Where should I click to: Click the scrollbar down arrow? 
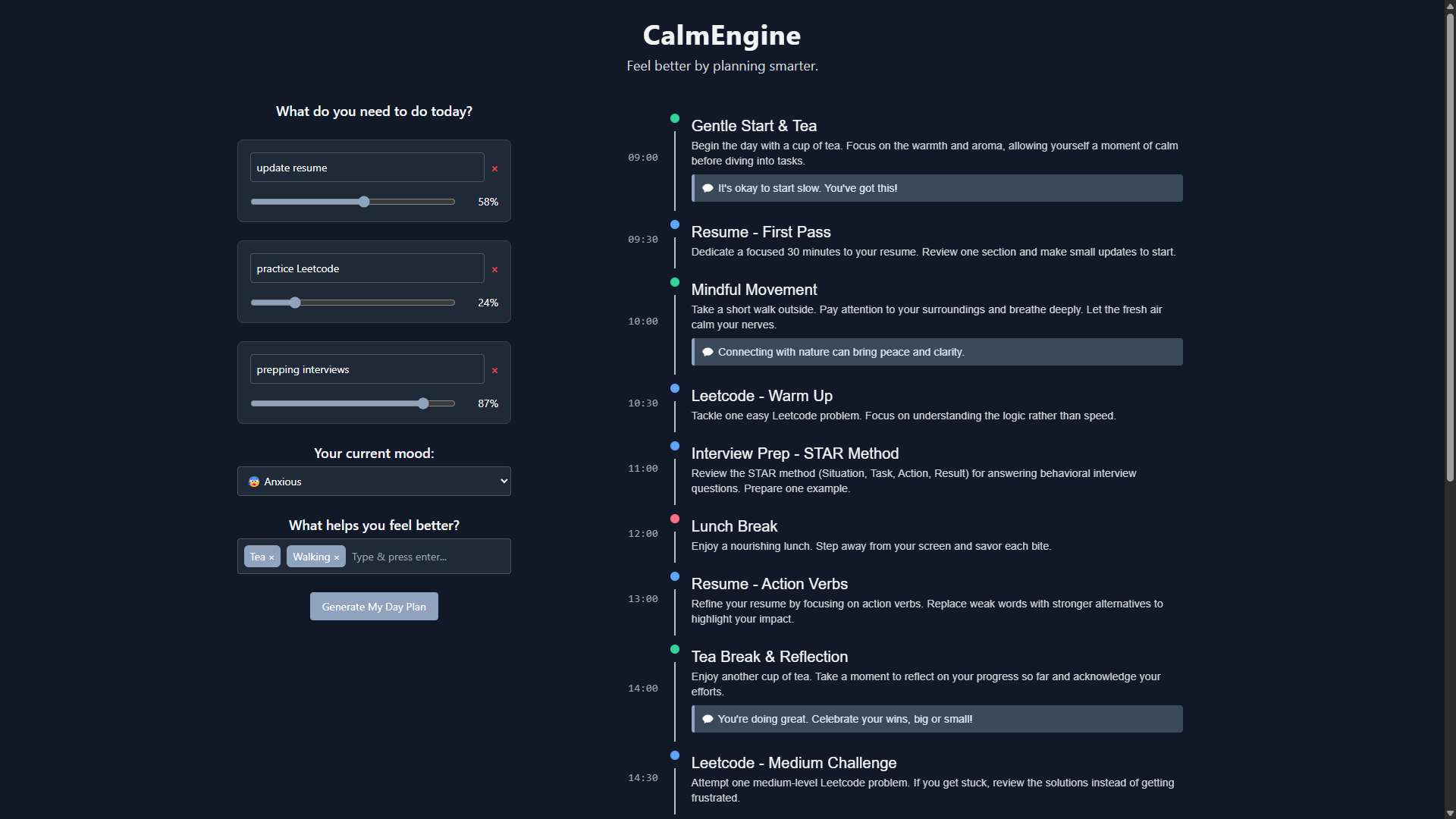(x=1450, y=813)
